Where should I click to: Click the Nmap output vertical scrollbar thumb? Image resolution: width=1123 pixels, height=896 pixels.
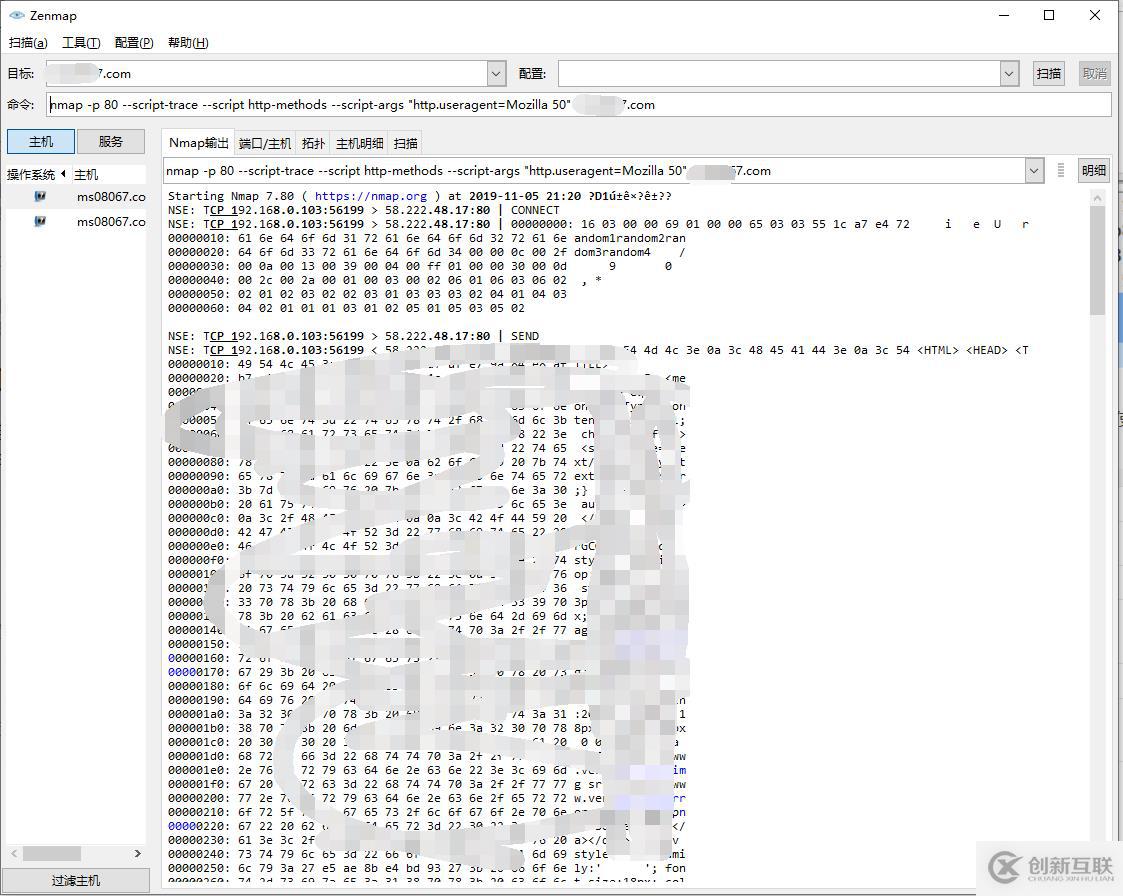pyautogui.click(x=1097, y=260)
